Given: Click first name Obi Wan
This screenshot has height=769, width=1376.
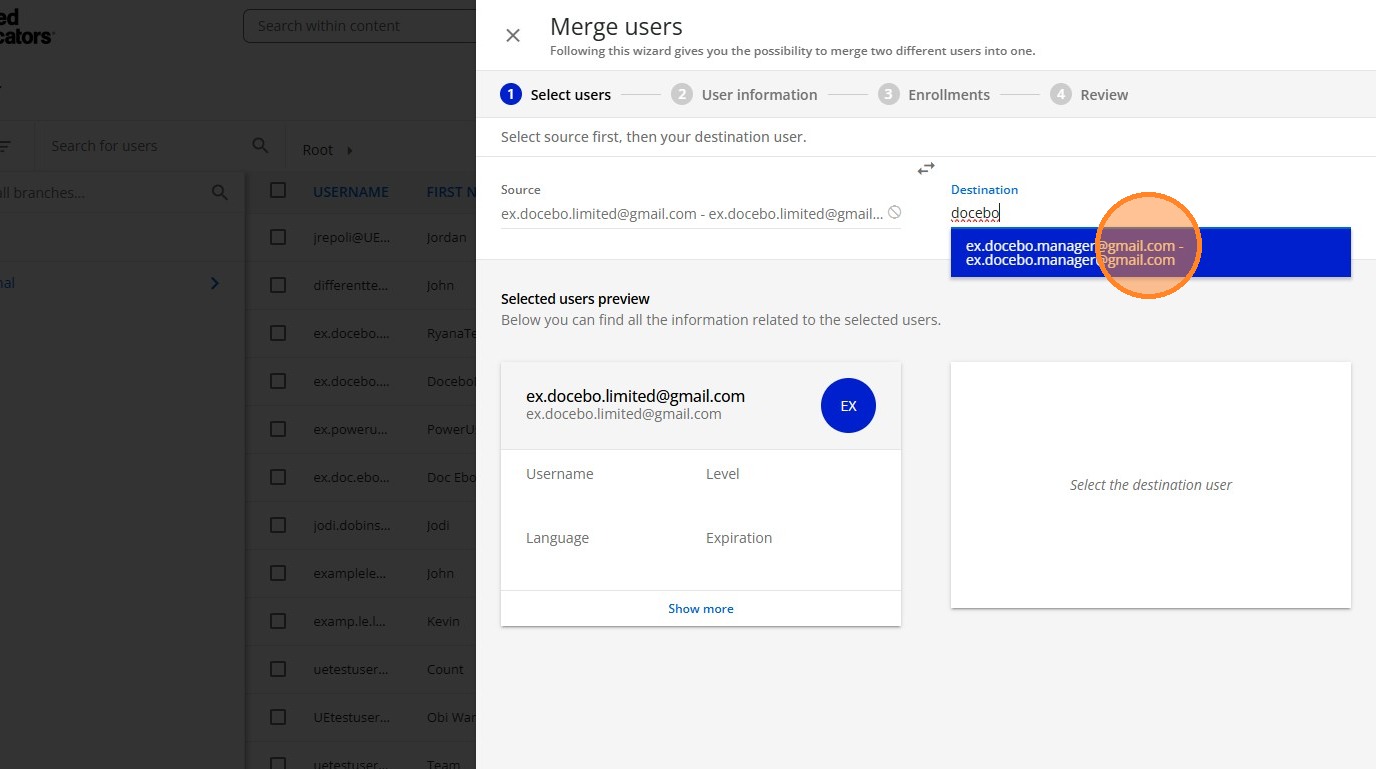Looking at the screenshot, I should pyautogui.click(x=451, y=718).
